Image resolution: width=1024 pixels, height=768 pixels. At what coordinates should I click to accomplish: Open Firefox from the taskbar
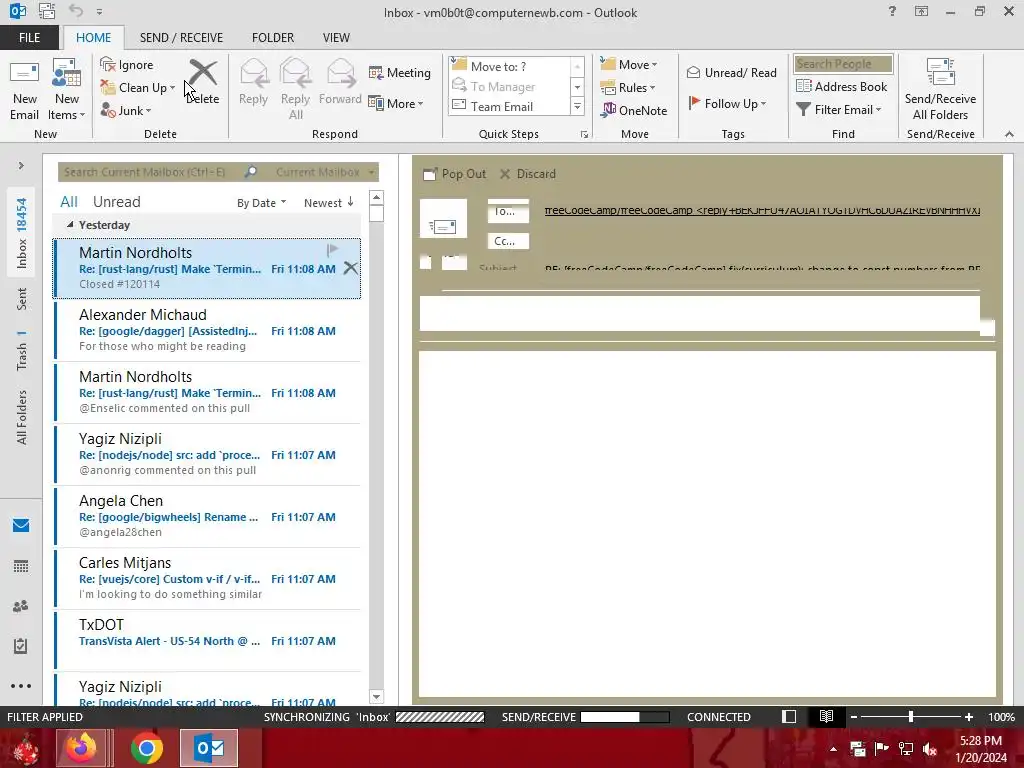(x=81, y=748)
